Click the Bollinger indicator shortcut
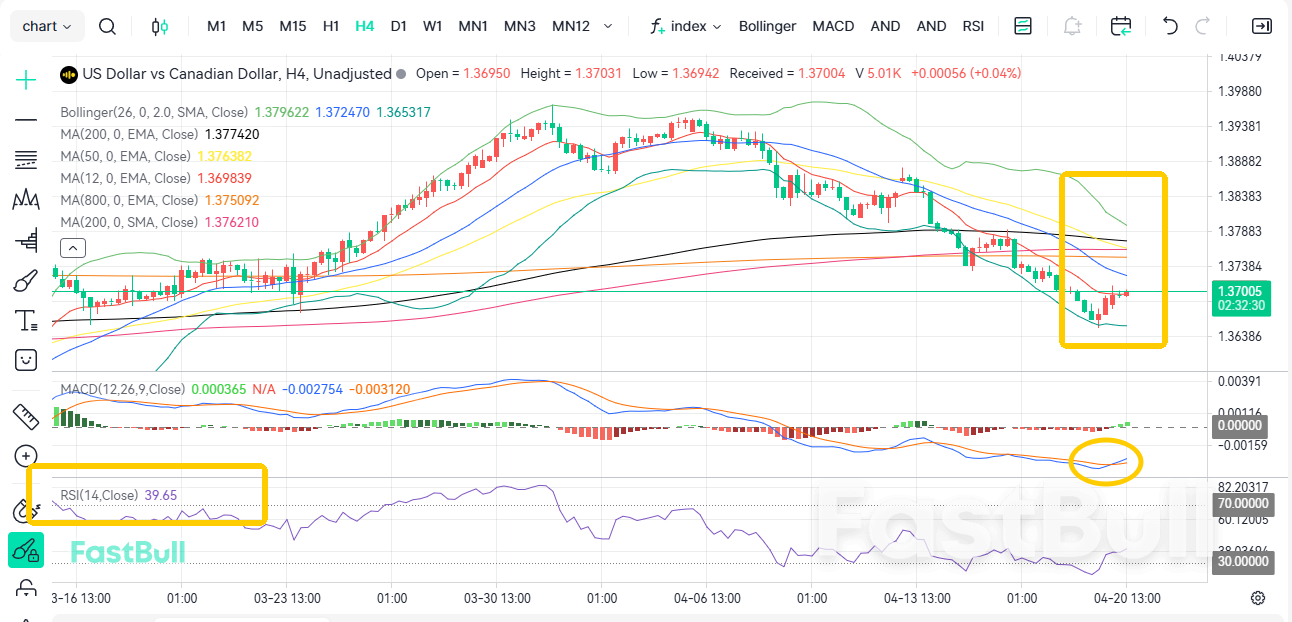 click(x=767, y=26)
